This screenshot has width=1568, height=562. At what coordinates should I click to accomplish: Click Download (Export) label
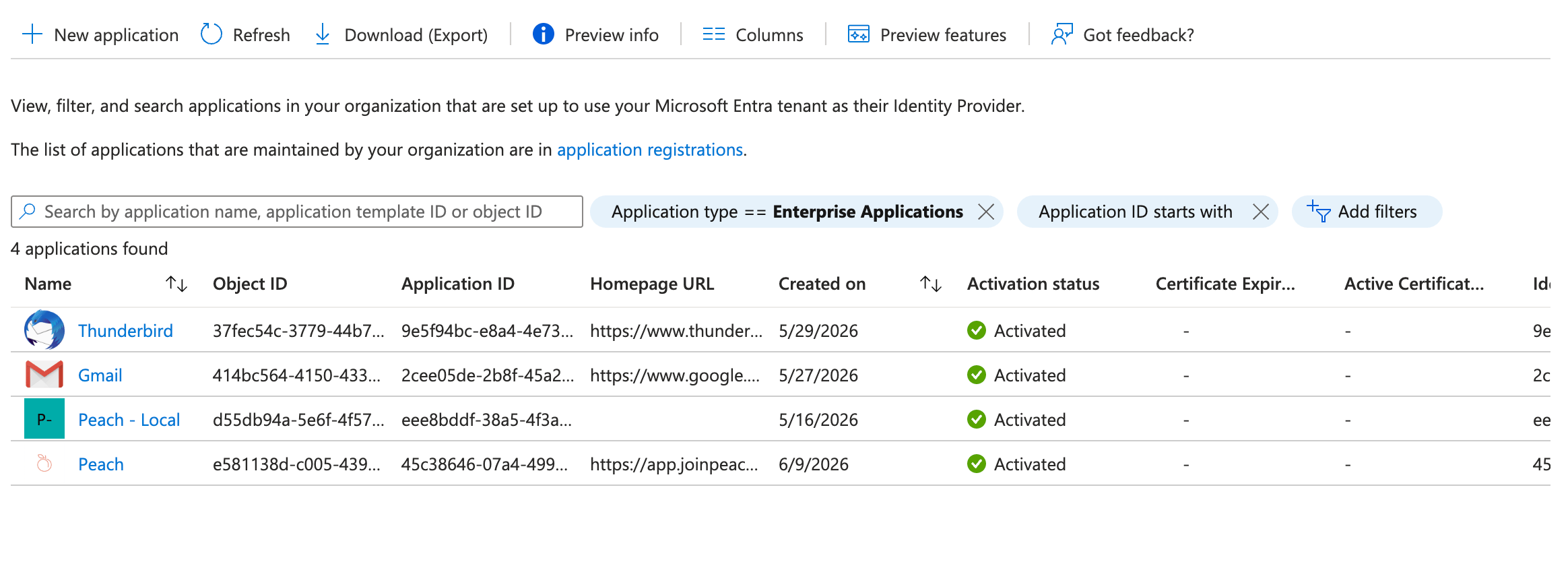[416, 35]
